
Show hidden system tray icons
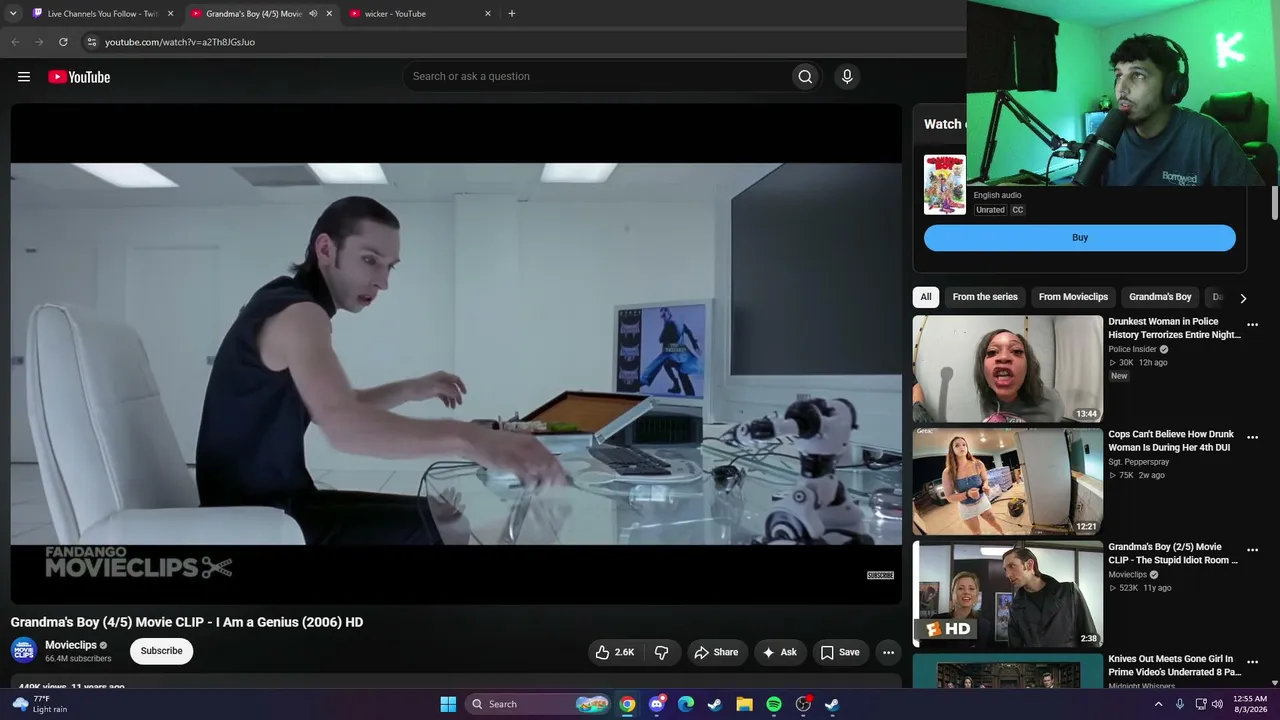pos(1159,704)
